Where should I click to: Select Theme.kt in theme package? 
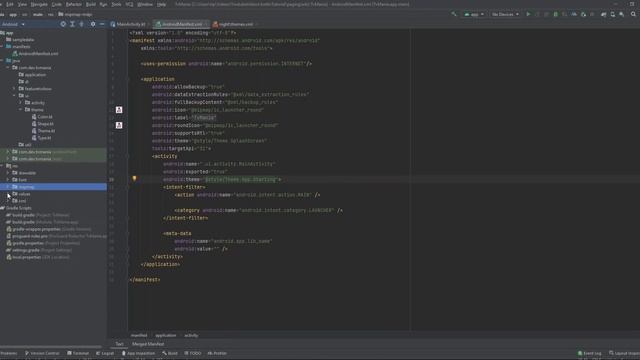pyautogui.click(x=43, y=131)
